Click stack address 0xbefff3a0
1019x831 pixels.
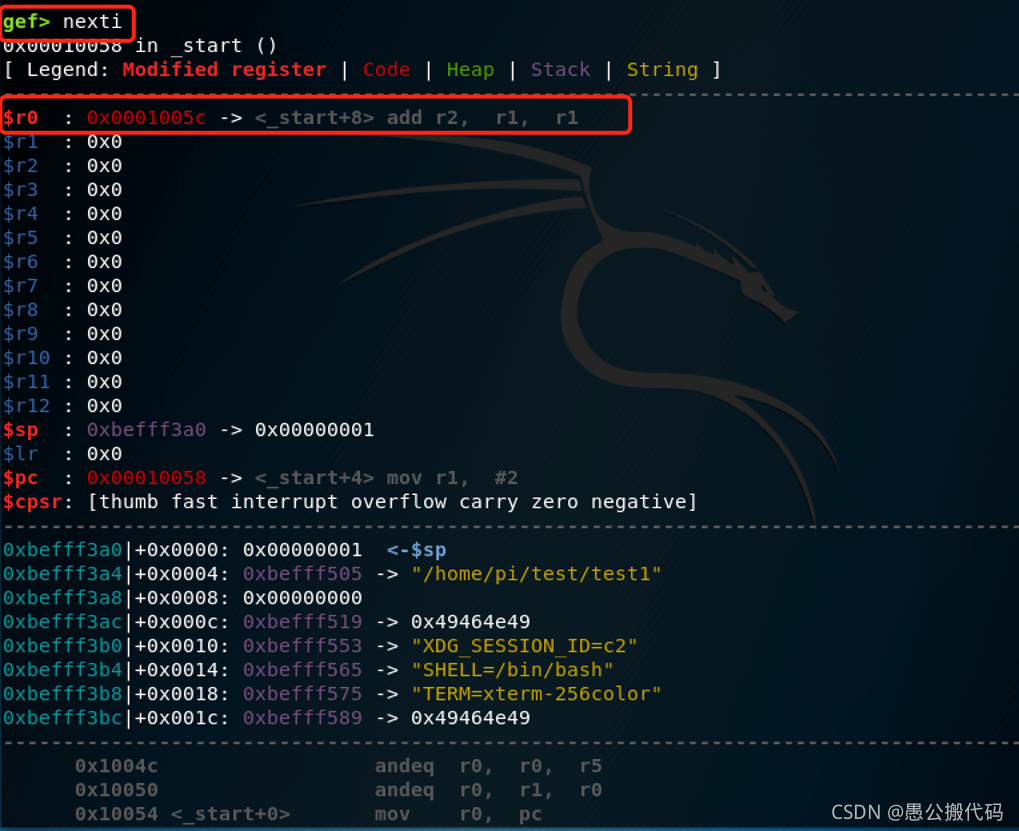[x=62, y=550]
